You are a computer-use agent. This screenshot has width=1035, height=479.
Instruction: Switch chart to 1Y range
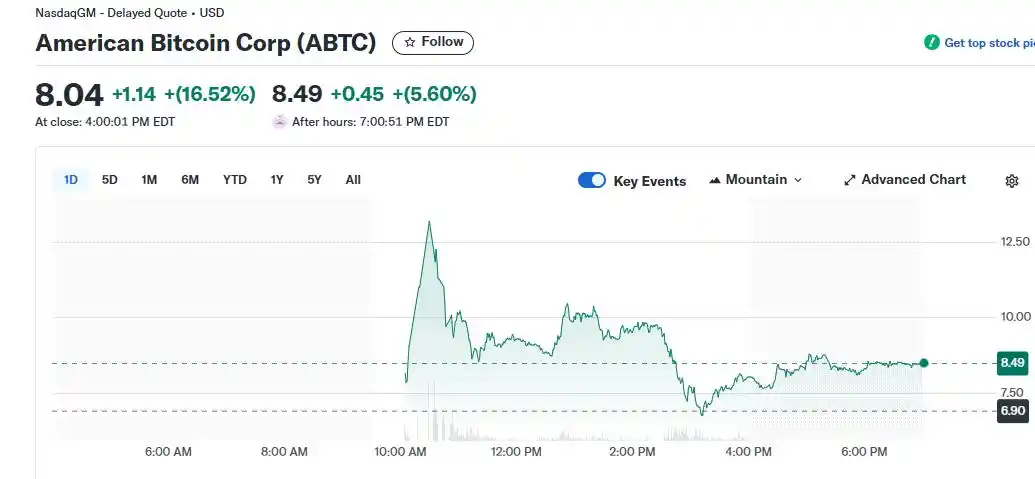click(x=277, y=180)
